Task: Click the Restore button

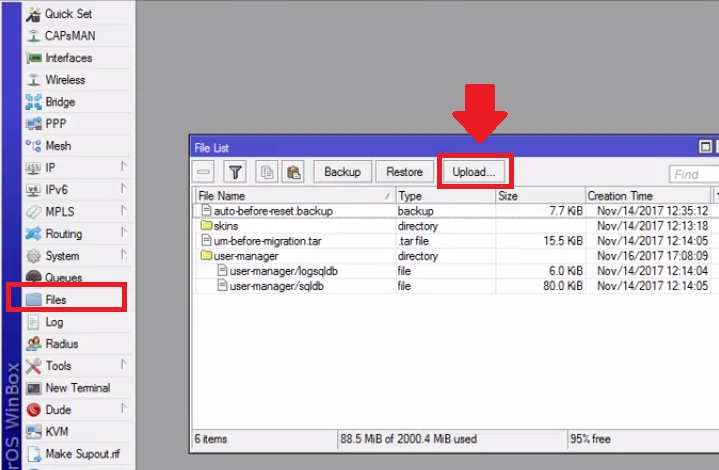Action: coord(405,172)
